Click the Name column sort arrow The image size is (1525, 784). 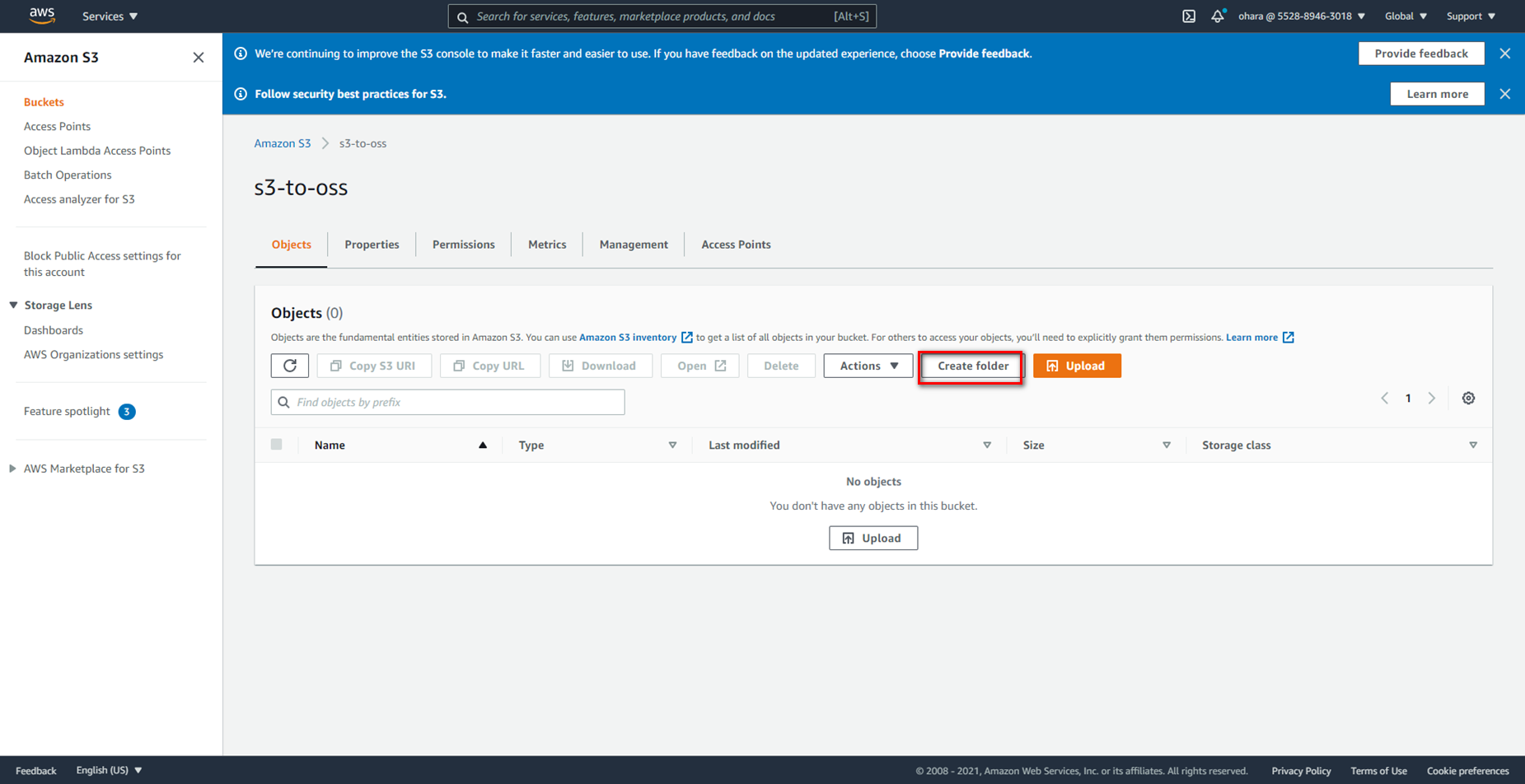(x=483, y=446)
